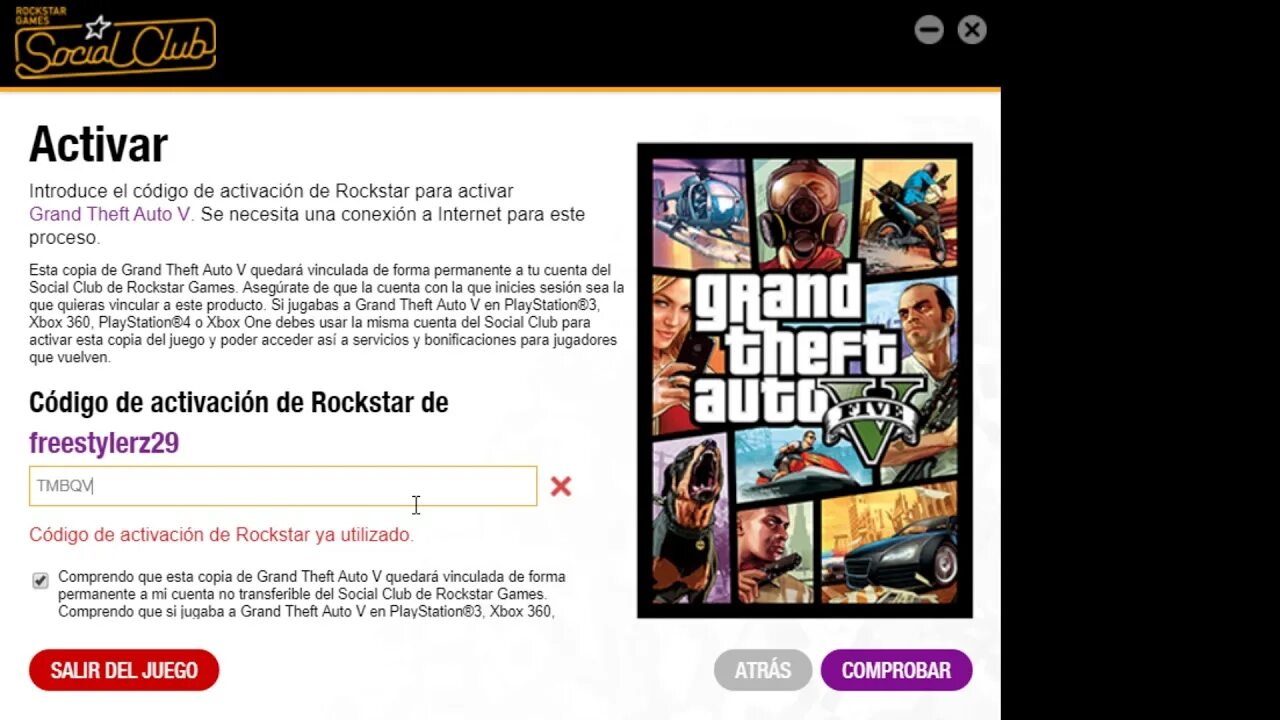Click the red X invalid-code icon
Image resolution: width=1280 pixels, height=720 pixels.
click(x=561, y=486)
